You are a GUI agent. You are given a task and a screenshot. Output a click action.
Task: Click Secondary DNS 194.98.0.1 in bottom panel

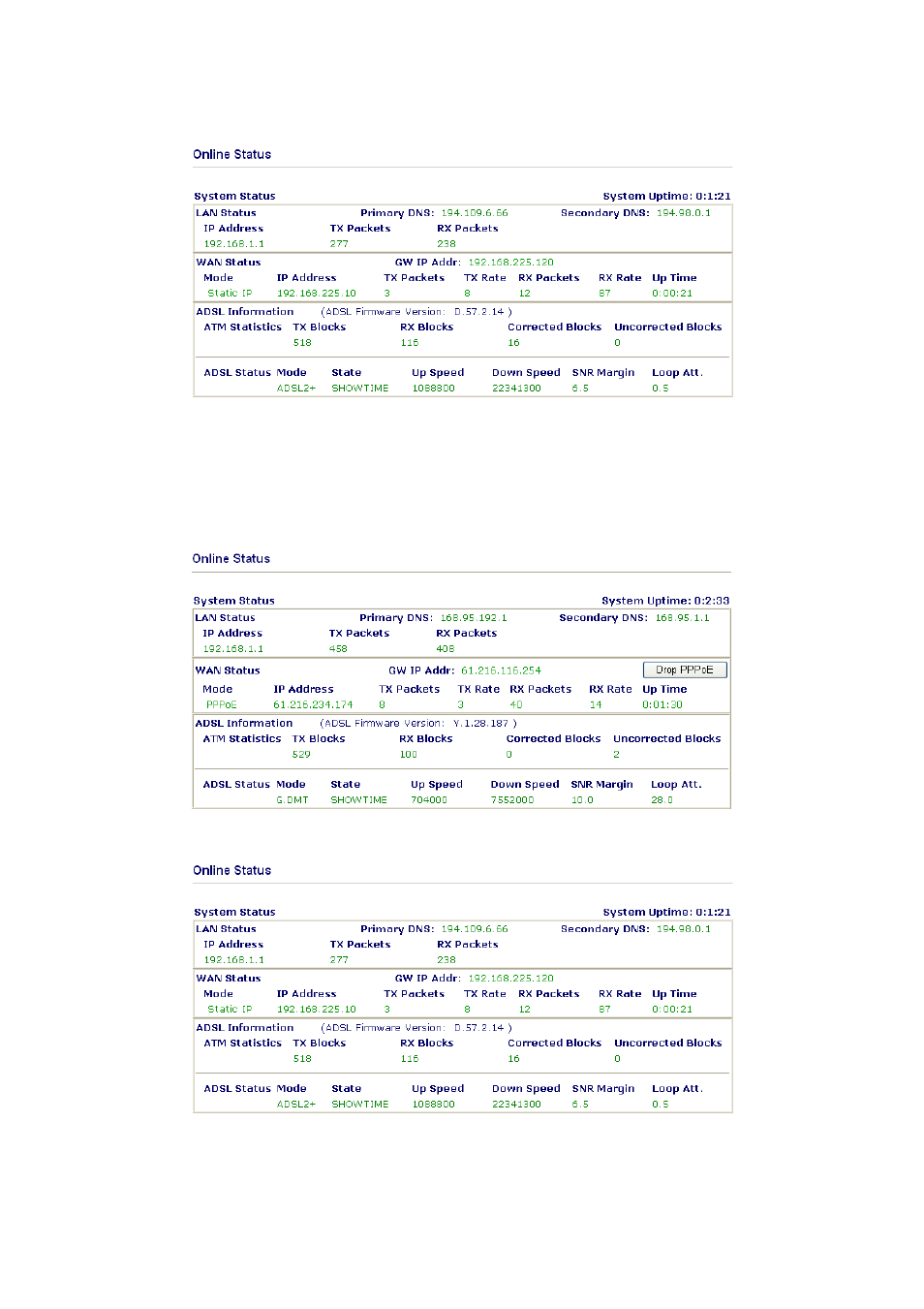(684, 929)
